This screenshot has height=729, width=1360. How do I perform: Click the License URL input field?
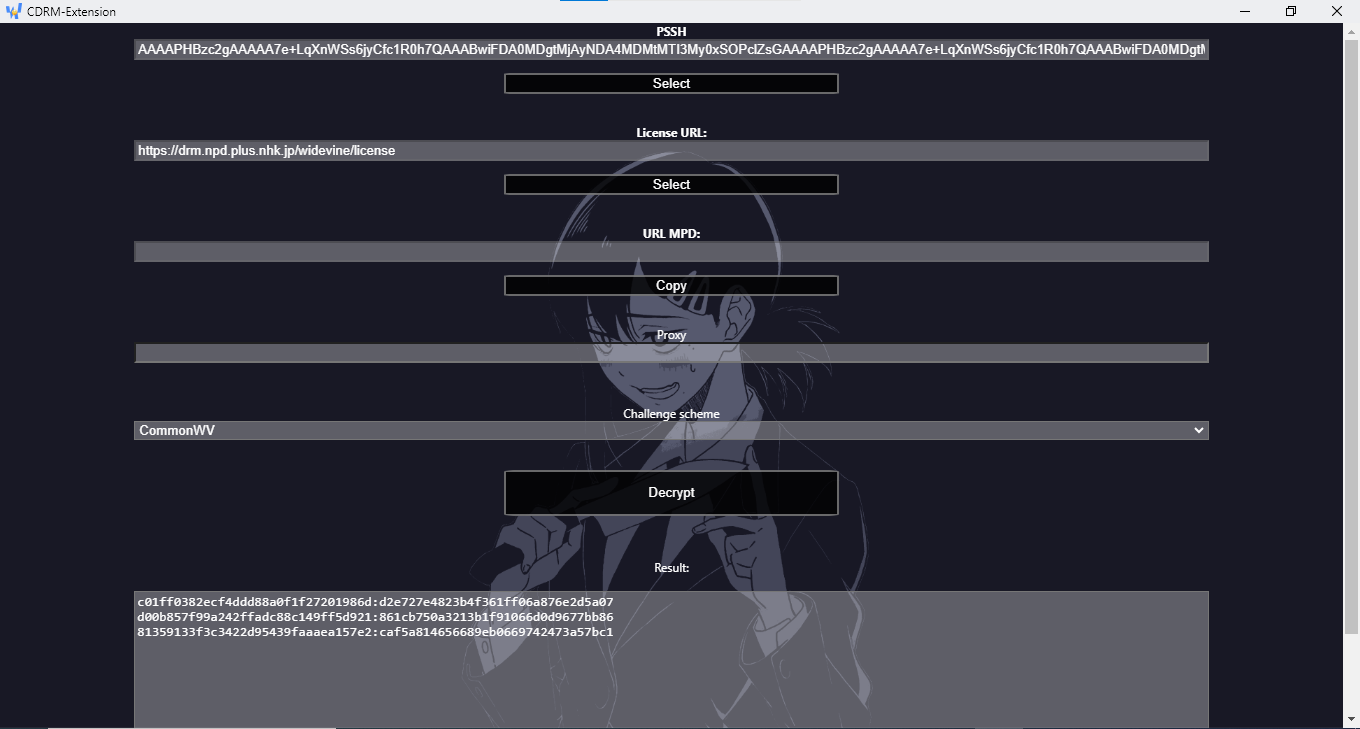coord(671,151)
